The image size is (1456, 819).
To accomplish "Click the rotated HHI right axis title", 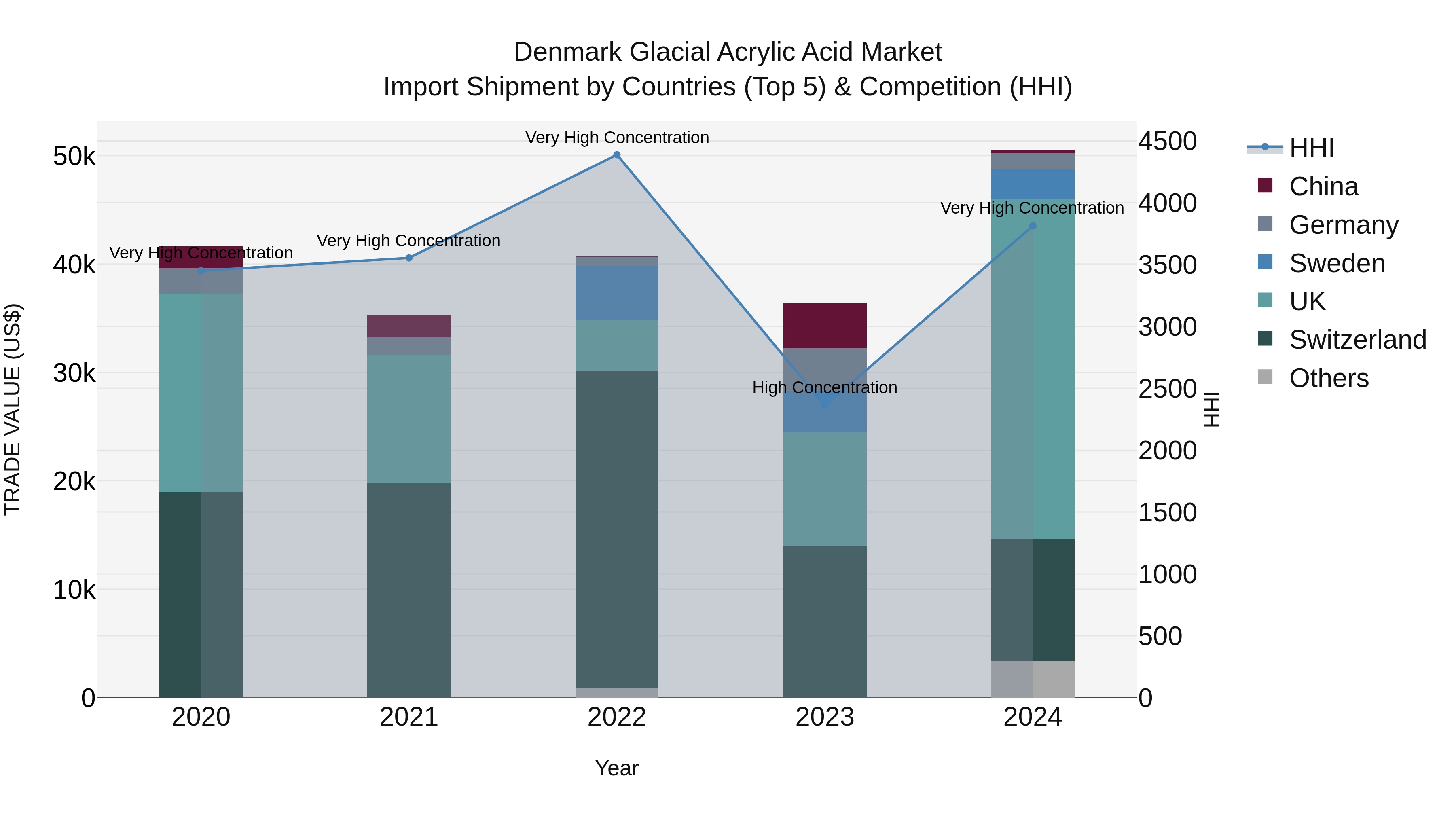I will click(1212, 410).
